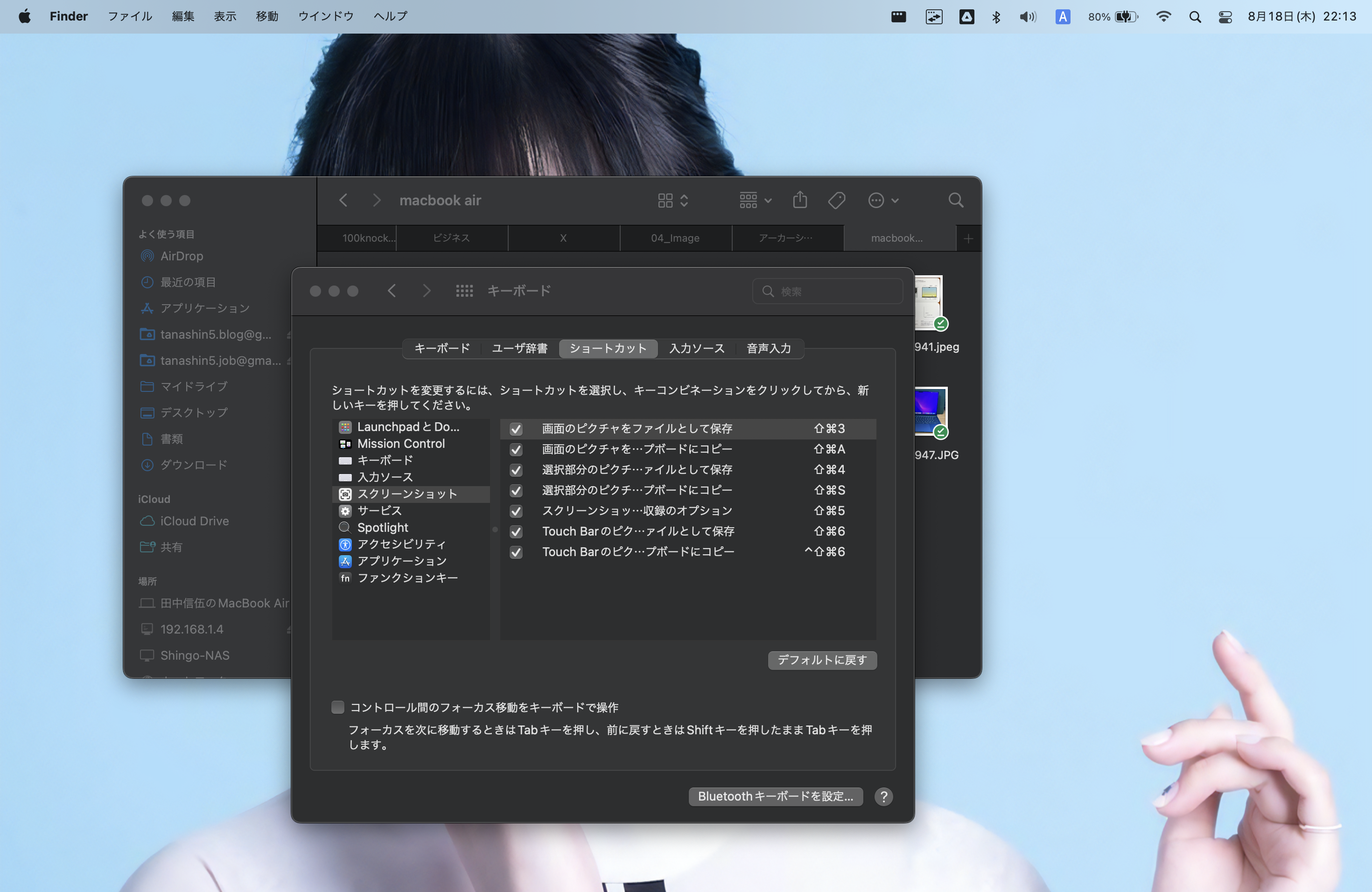Select Spotlight shortcut category

click(411, 527)
